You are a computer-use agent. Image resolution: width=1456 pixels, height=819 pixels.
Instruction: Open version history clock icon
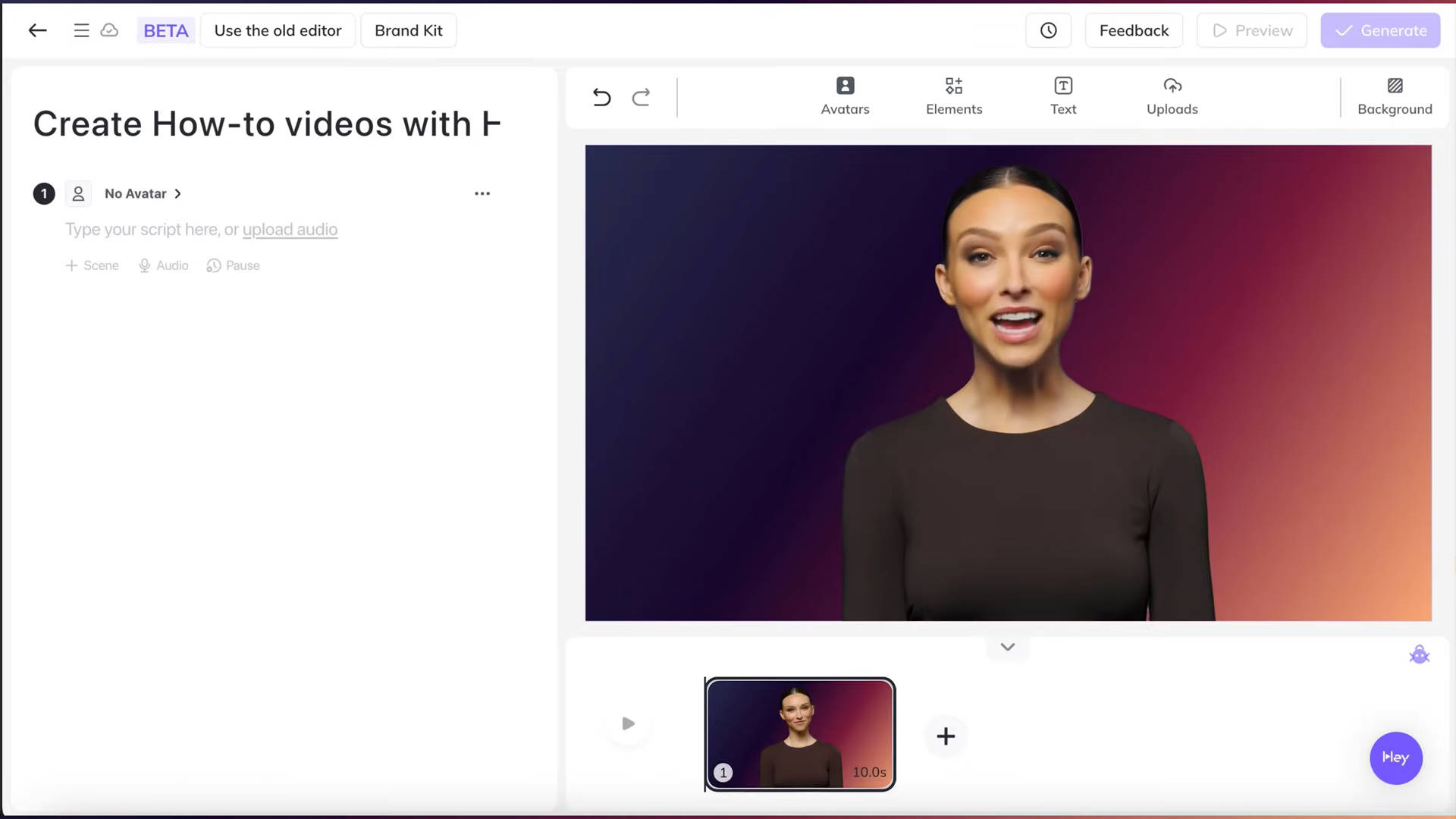pyautogui.click(x=1048, y=30)
